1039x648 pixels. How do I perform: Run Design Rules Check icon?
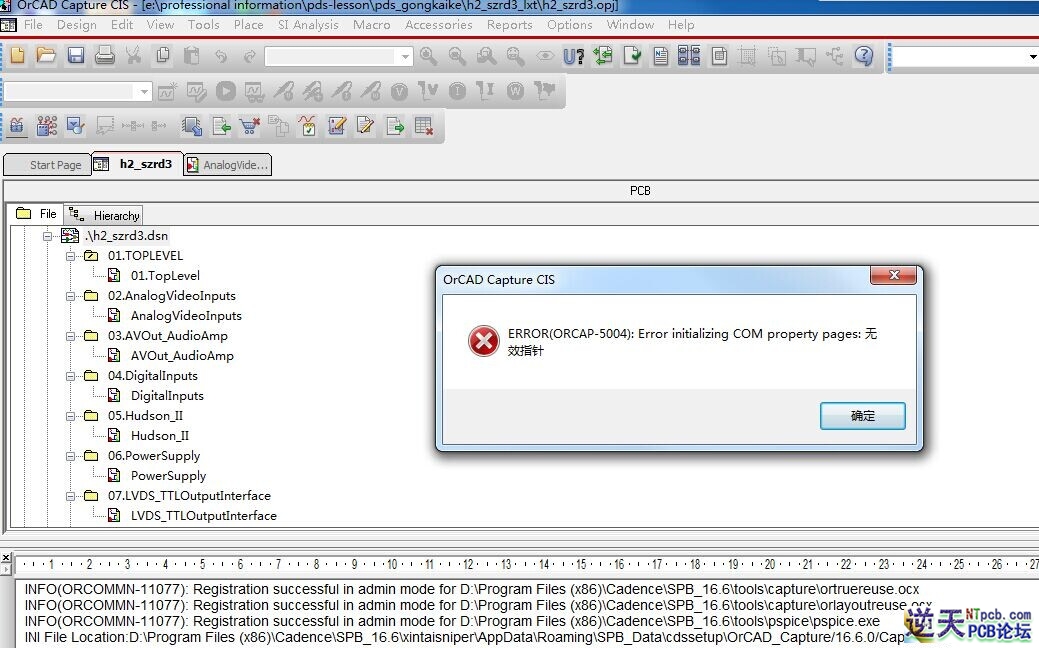click(632, 56)
